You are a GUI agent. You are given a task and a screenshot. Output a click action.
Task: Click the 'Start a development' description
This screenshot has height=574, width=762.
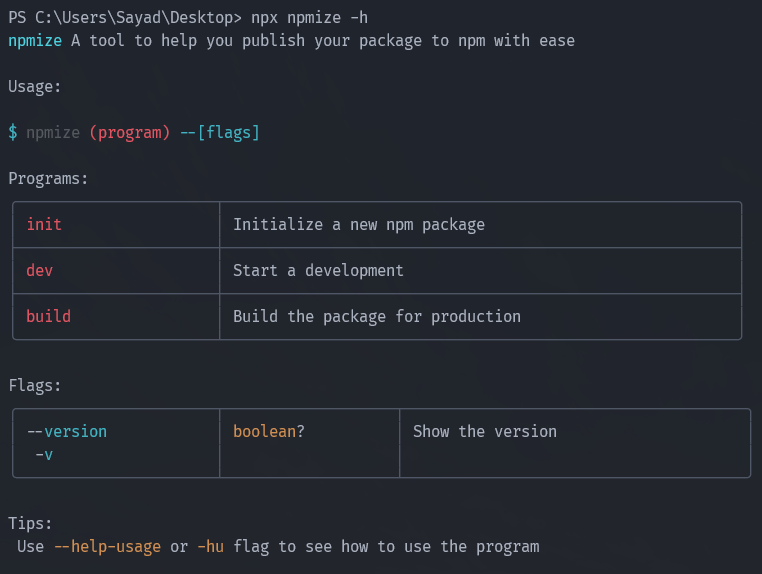318,270
